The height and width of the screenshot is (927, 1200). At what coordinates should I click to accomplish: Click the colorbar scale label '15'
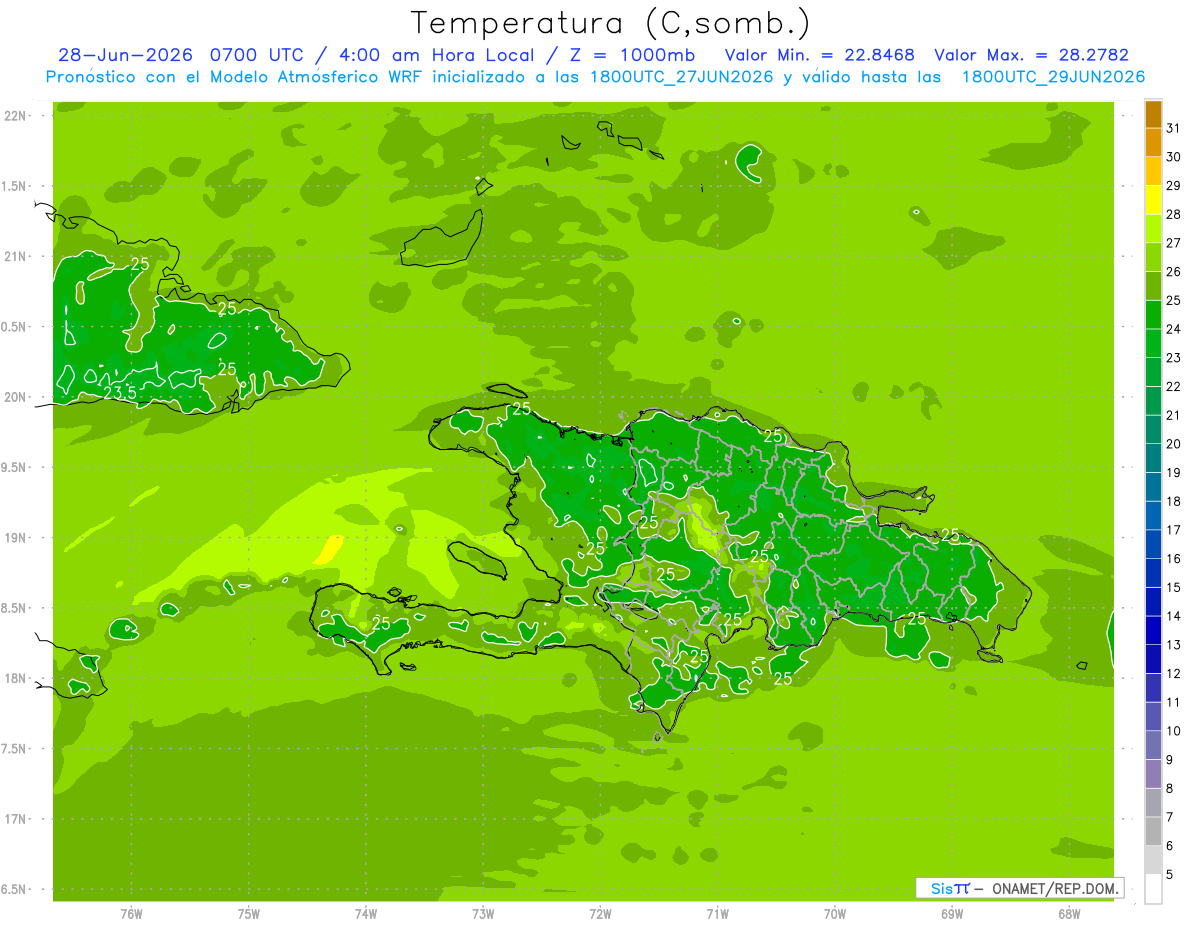(x=1174, y=587)
